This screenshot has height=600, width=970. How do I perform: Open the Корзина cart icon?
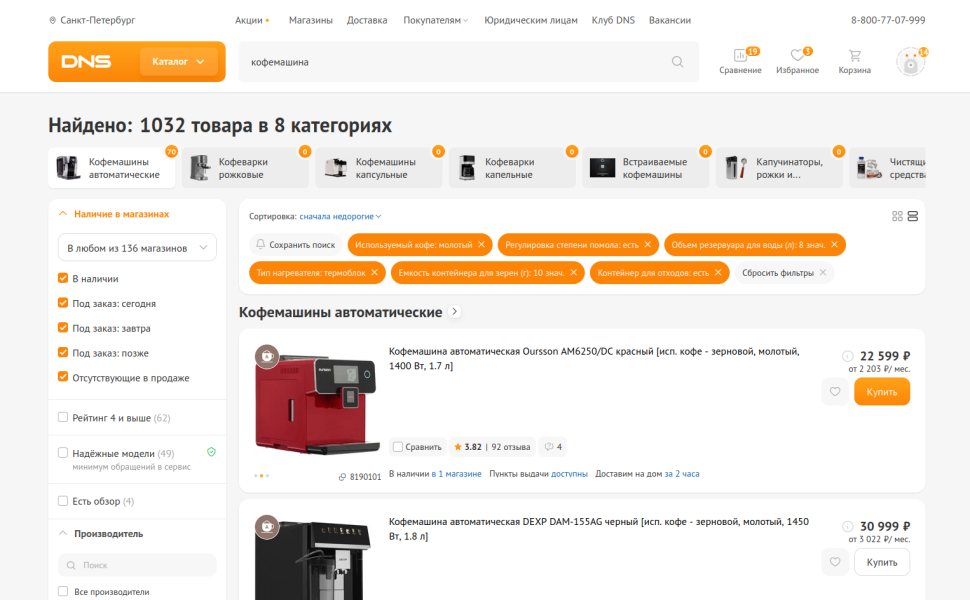pos(854,61)
